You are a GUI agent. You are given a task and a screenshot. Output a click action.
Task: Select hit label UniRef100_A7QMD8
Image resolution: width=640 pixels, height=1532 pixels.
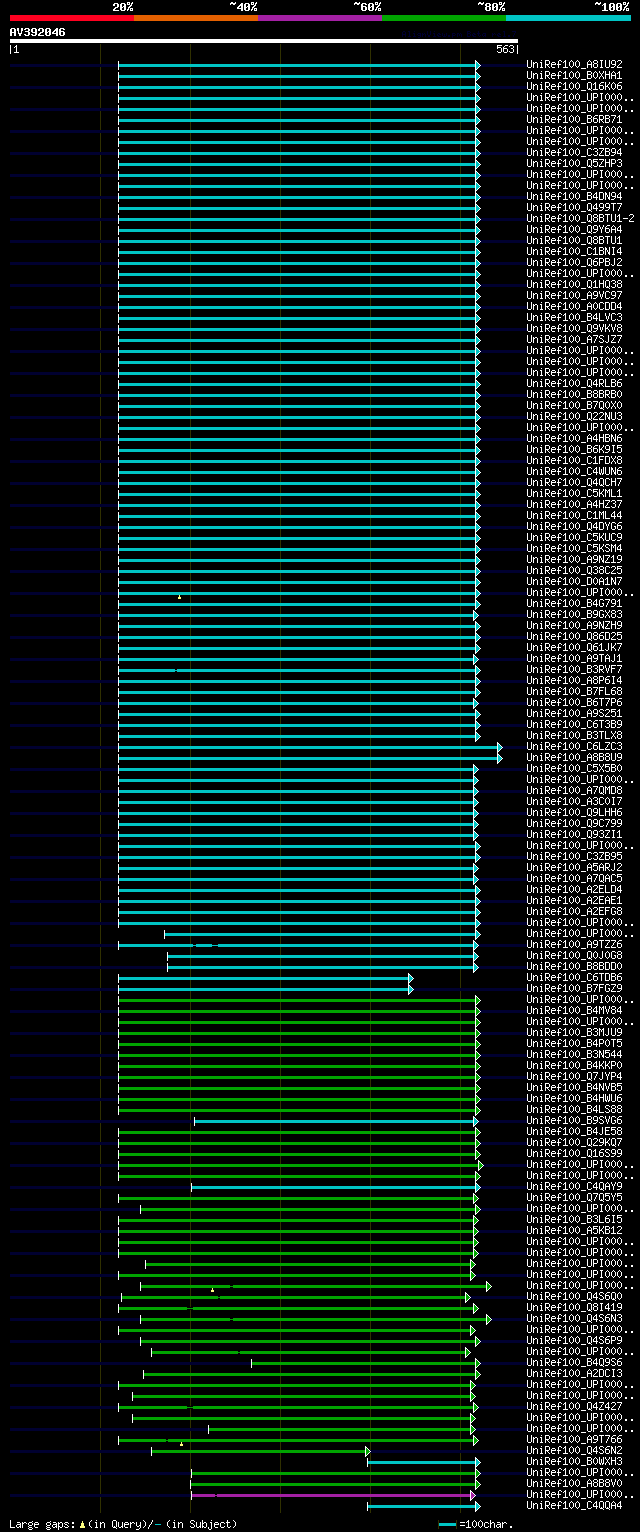574,790
